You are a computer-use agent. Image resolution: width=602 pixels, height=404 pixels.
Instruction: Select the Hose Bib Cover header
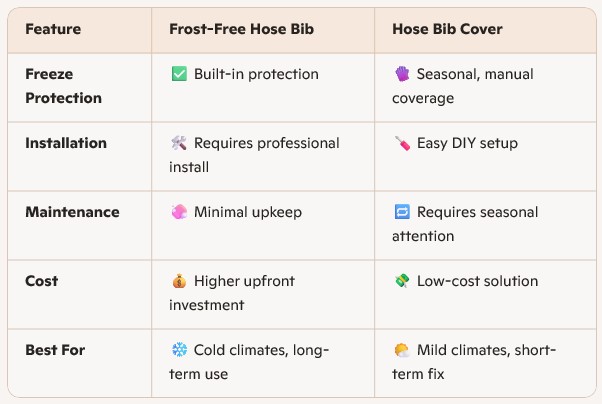[x=448, y=30]
